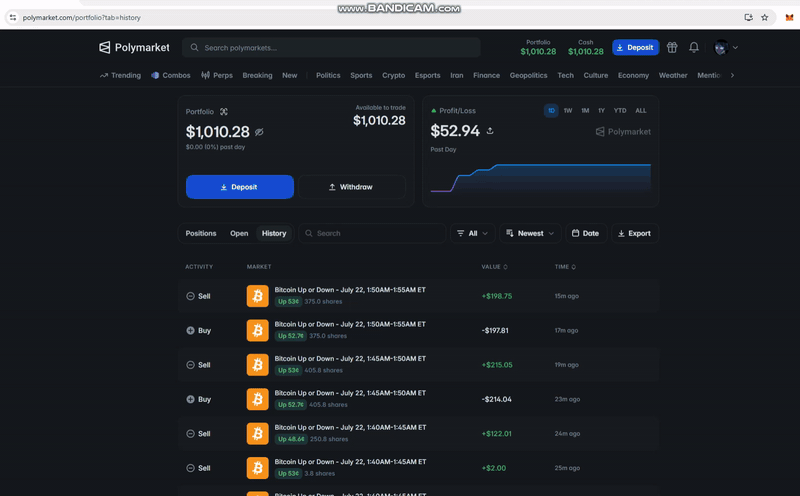
Task: Switch to the Open orders tab
Action: click(239, 233)
